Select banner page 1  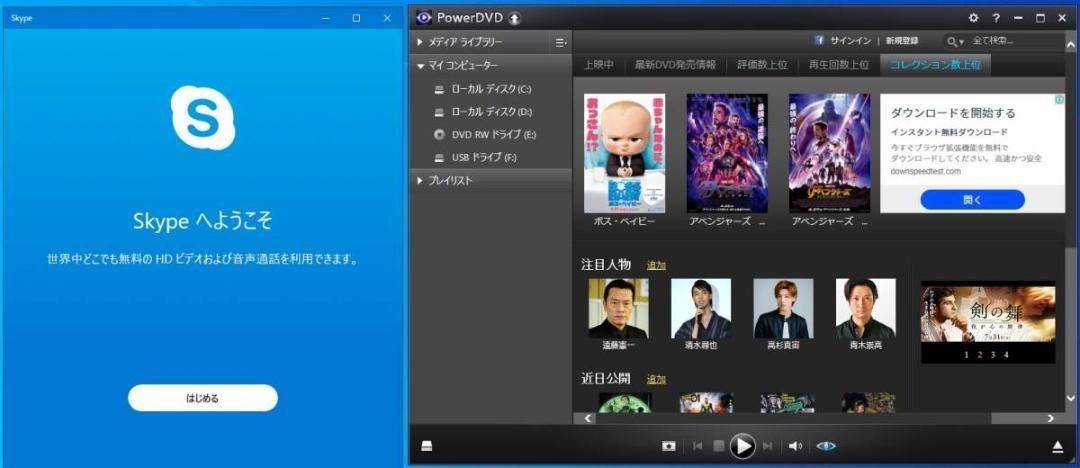click(967, 355)
